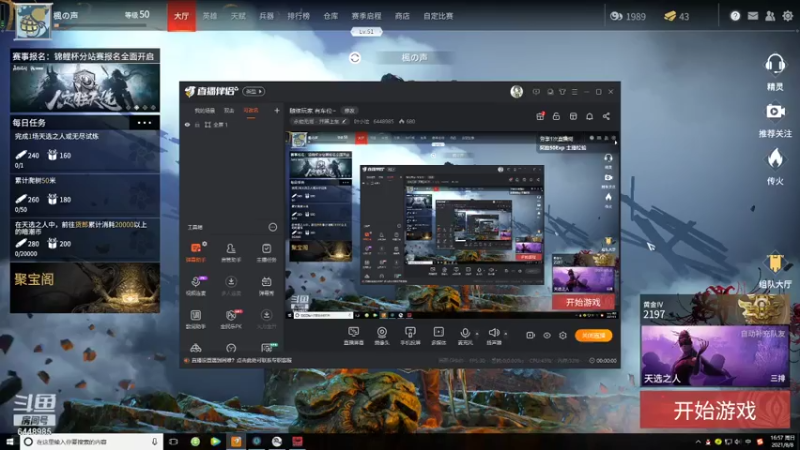This screenshot has width=800, height=450.
Task: Switch to the 天赋 tab
Action: coord(238,16)
